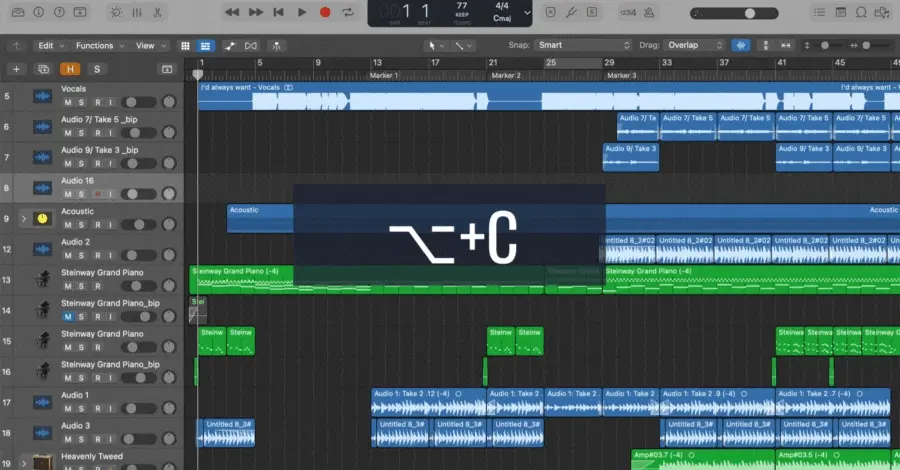Start recording with the red Record button
The image size is (900, 470).
325,12
